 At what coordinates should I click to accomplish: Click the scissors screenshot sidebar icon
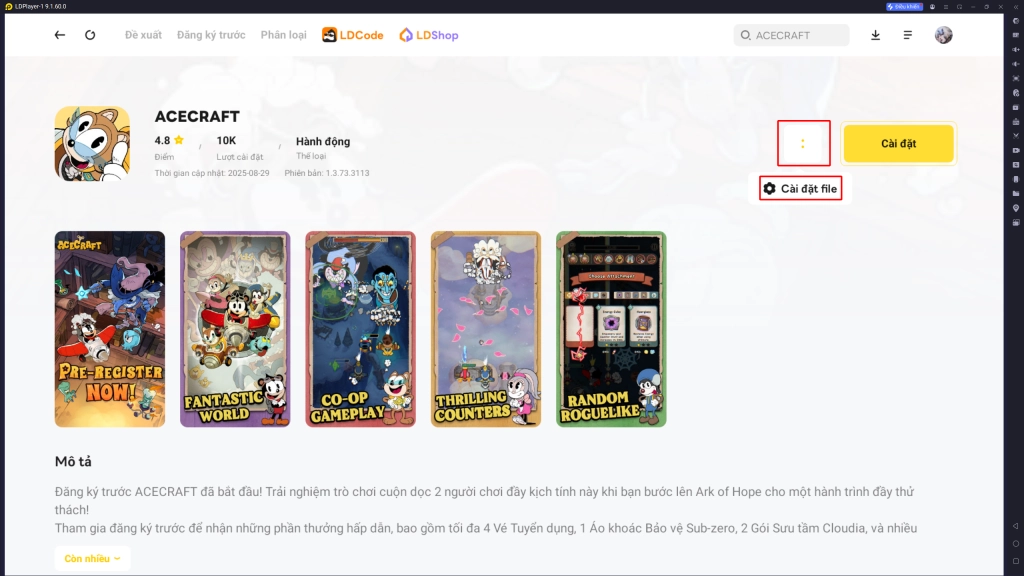(x=1016, y=136)
